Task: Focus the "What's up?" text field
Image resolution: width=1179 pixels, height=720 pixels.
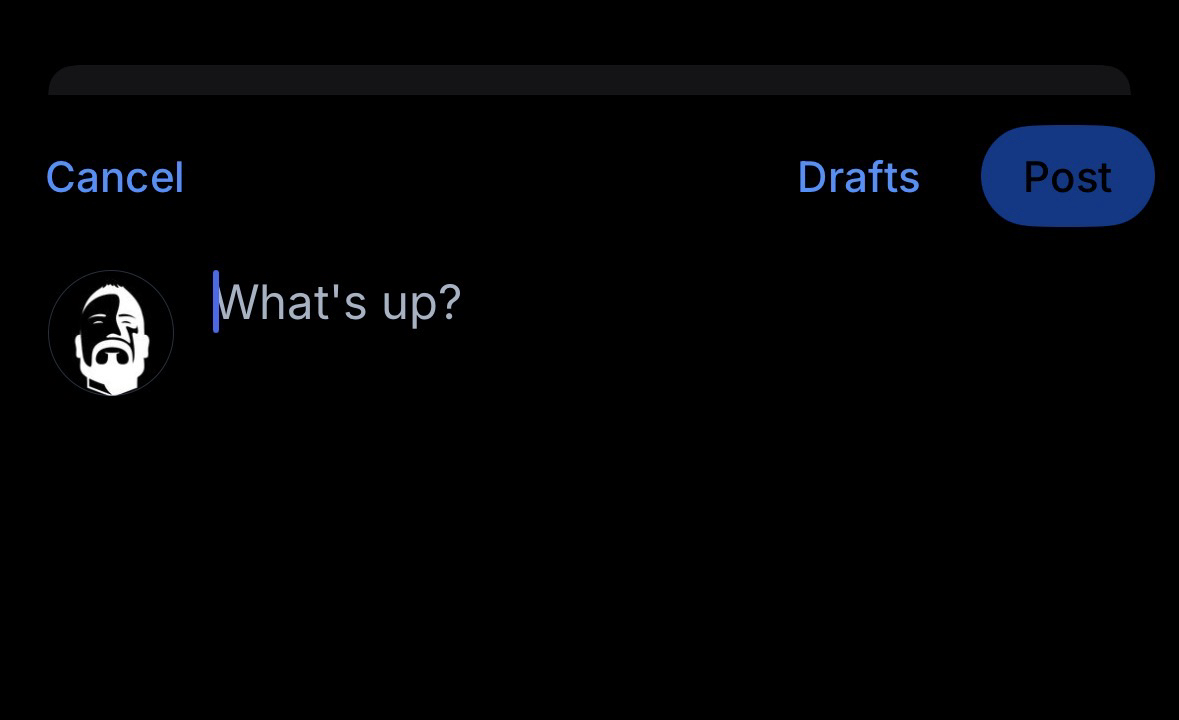Action: [x=338, y=302]
